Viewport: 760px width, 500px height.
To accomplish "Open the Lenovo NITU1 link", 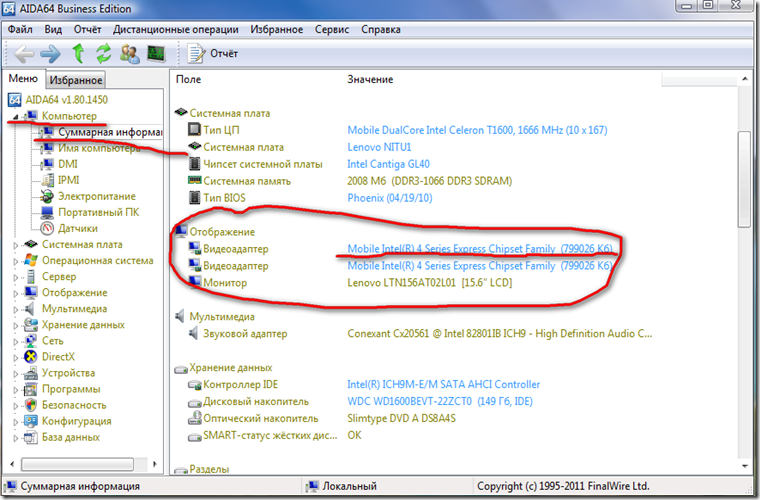I will click(x=379, y=147).
